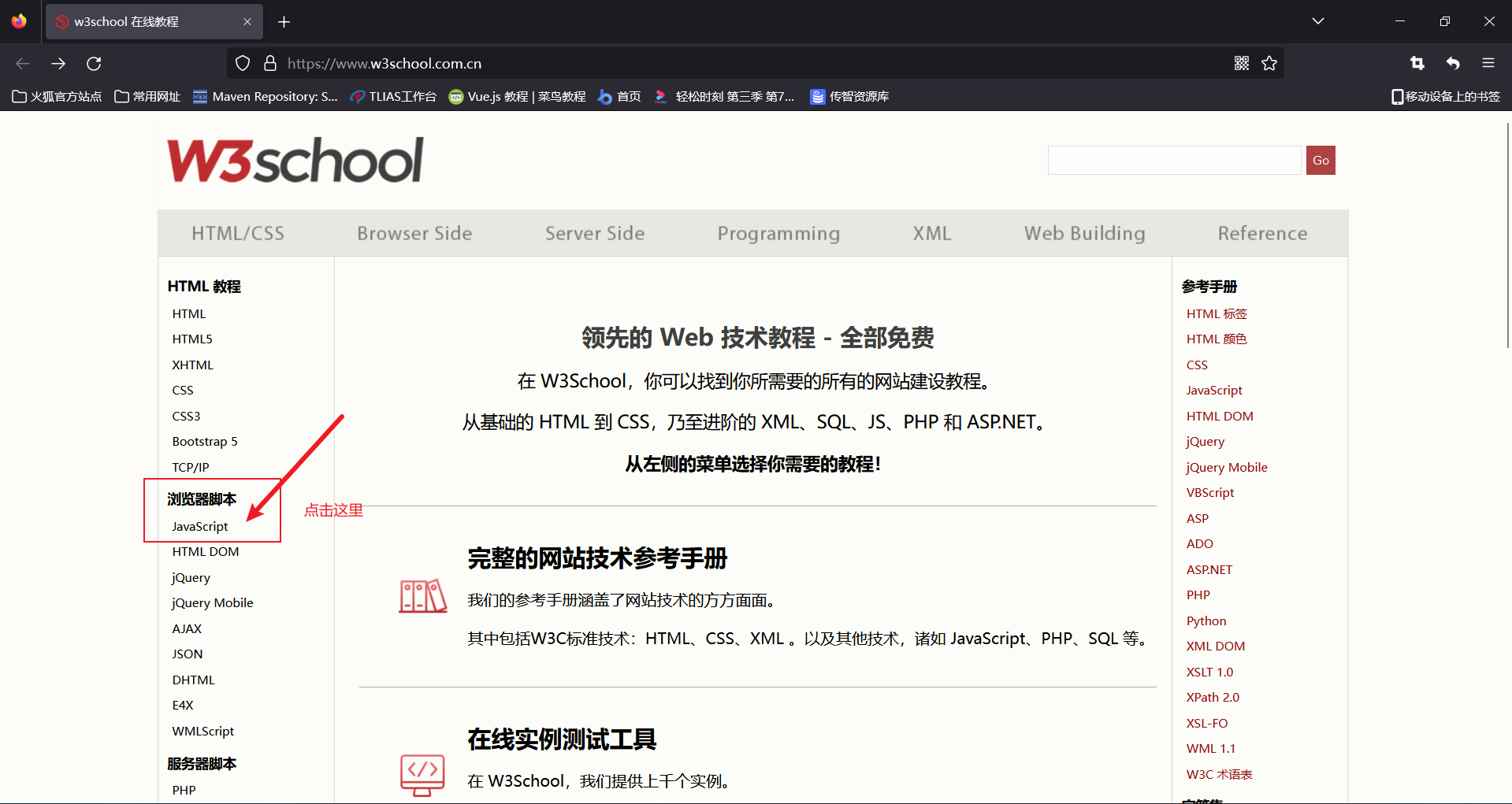Click the padlock site security icon
Image resolution: width=1512 pixels, height=804 pixels.
coord(269,64)
